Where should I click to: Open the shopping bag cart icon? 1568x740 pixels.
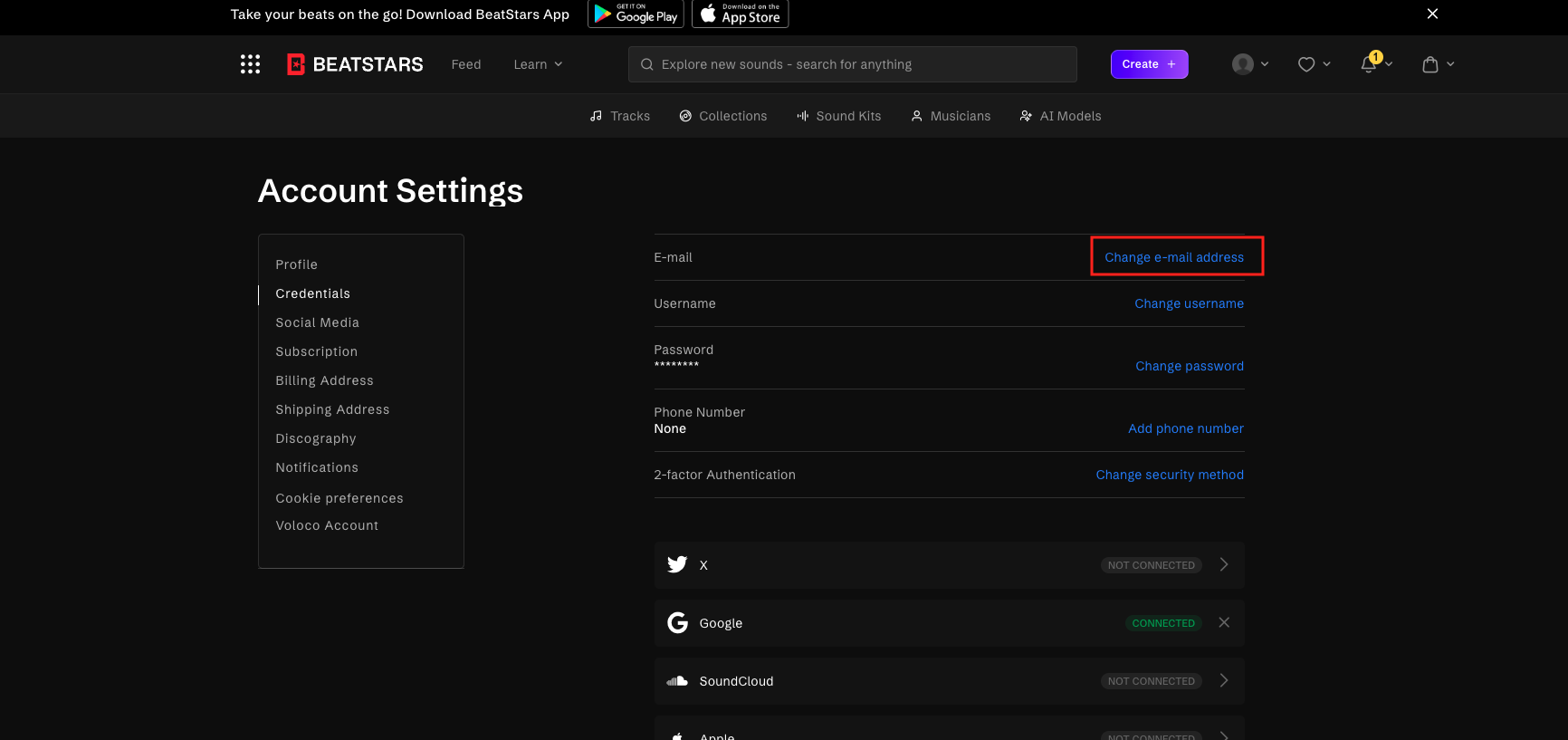point(1430,64)
